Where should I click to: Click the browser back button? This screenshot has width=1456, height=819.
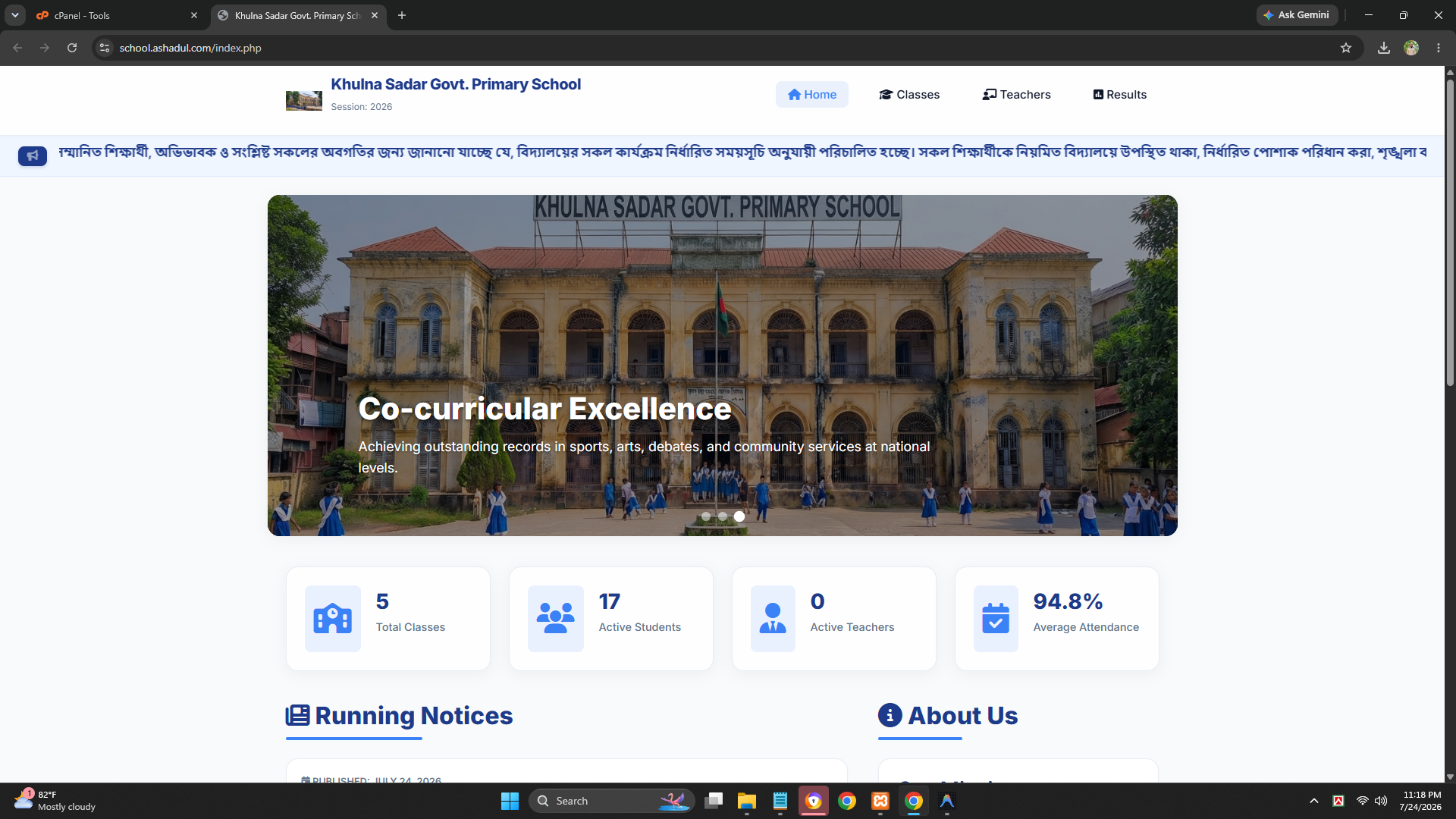(x=17, y=48)
